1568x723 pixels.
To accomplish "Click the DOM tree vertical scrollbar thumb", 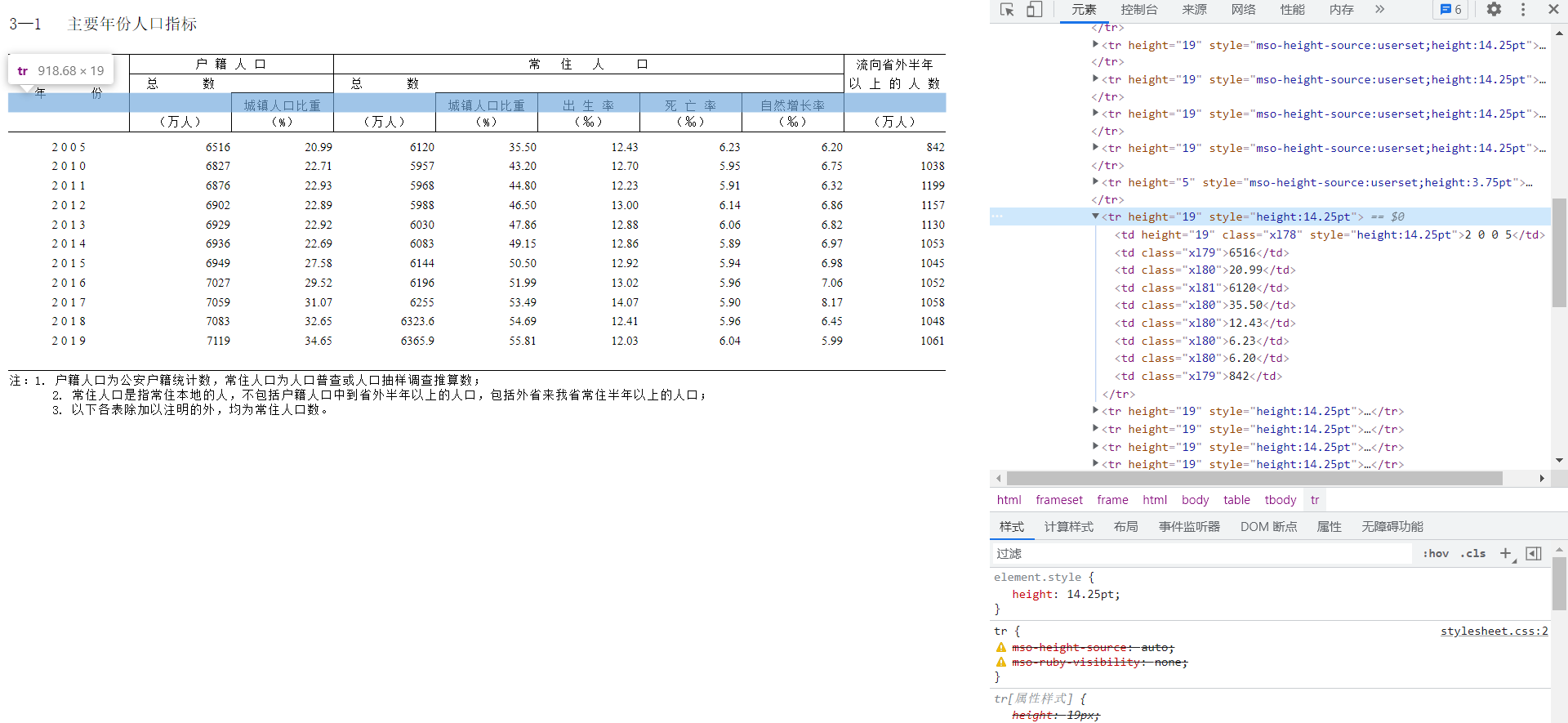I will pos(1559,252).
